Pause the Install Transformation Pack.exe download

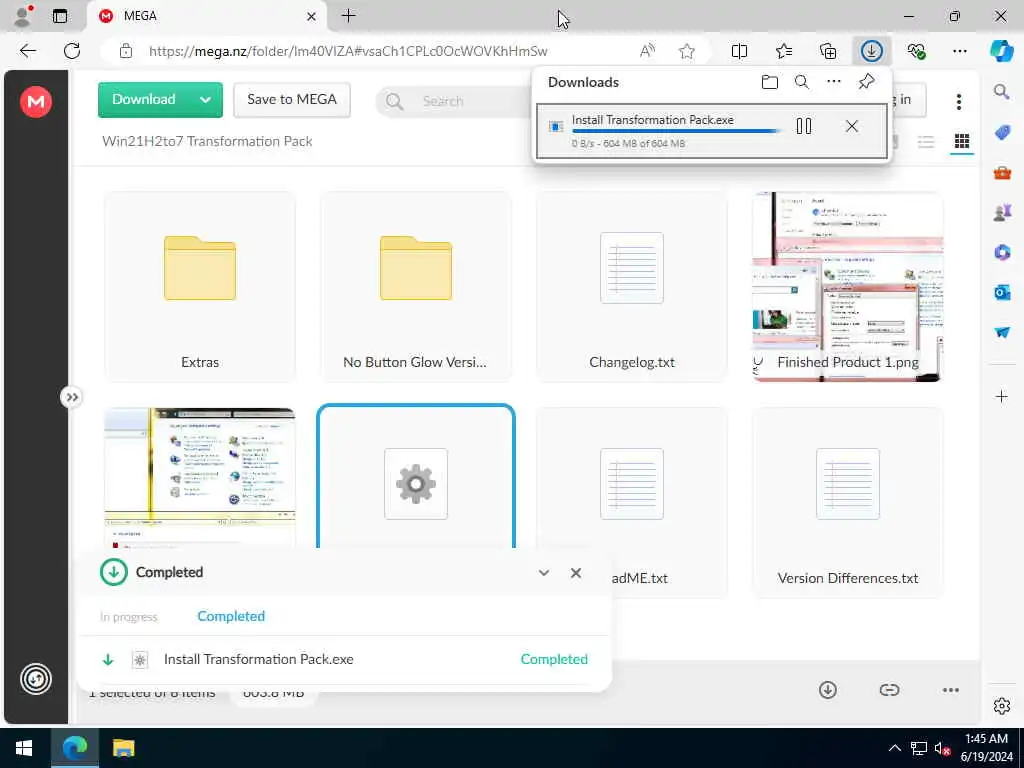point(804,126)
